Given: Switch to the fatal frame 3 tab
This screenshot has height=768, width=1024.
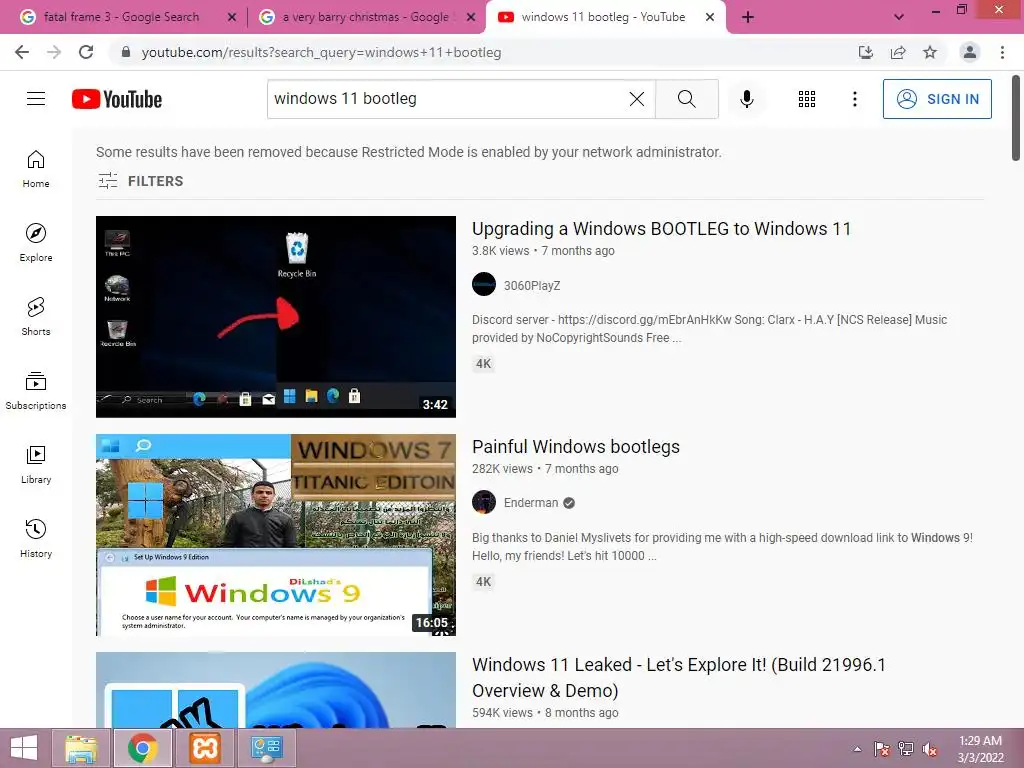Looking at the screenshot, I should coord(121,17).
